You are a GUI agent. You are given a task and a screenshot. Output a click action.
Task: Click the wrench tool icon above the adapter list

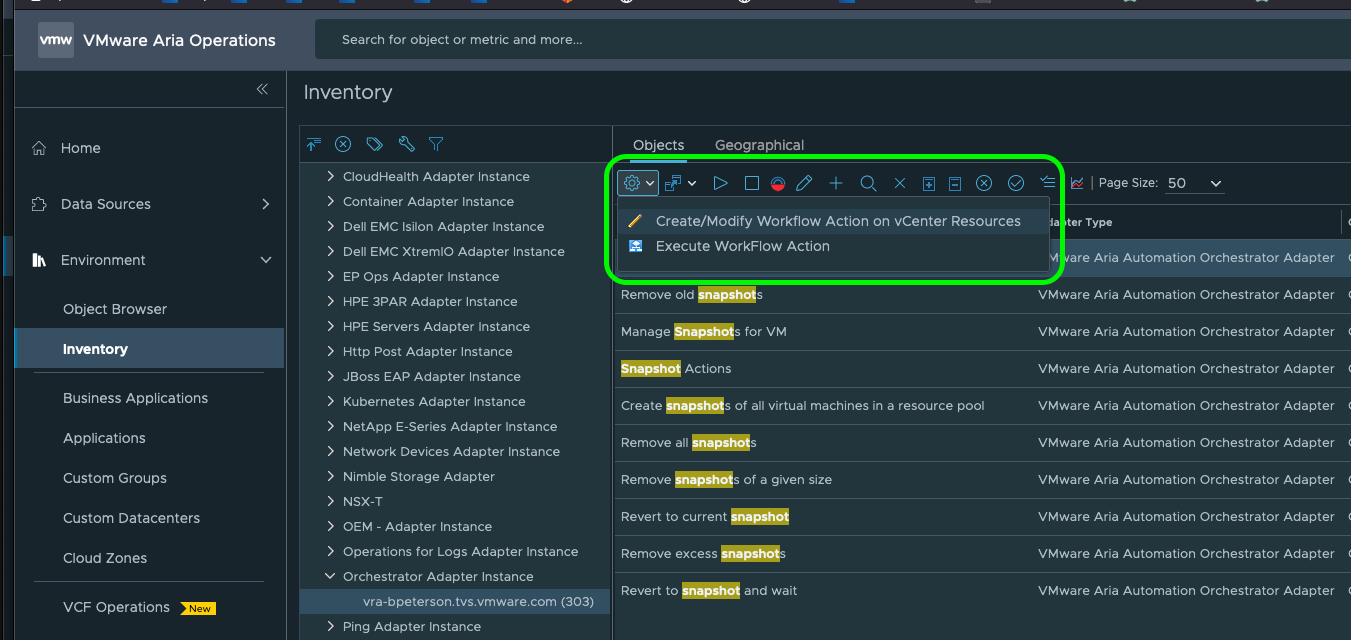(405, 144)
